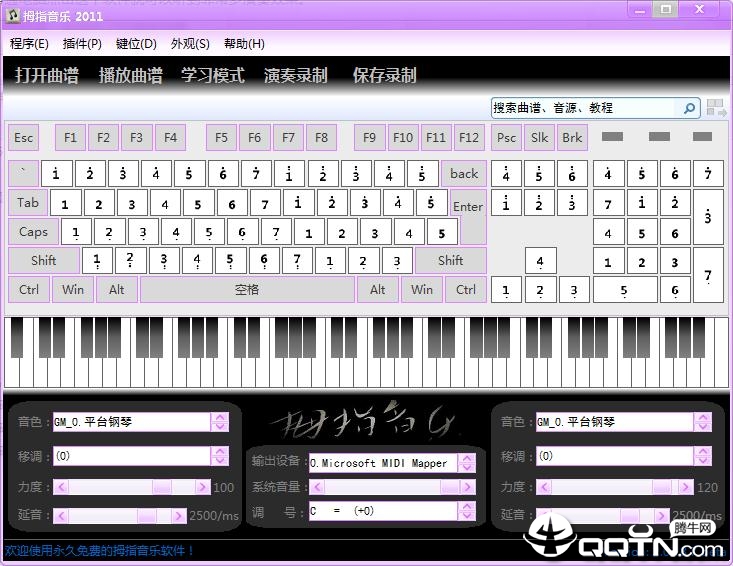Viewport: 733px width, 566px height.
Task: Open right 移调 transpose dropdown
Action: click(703, 456)
